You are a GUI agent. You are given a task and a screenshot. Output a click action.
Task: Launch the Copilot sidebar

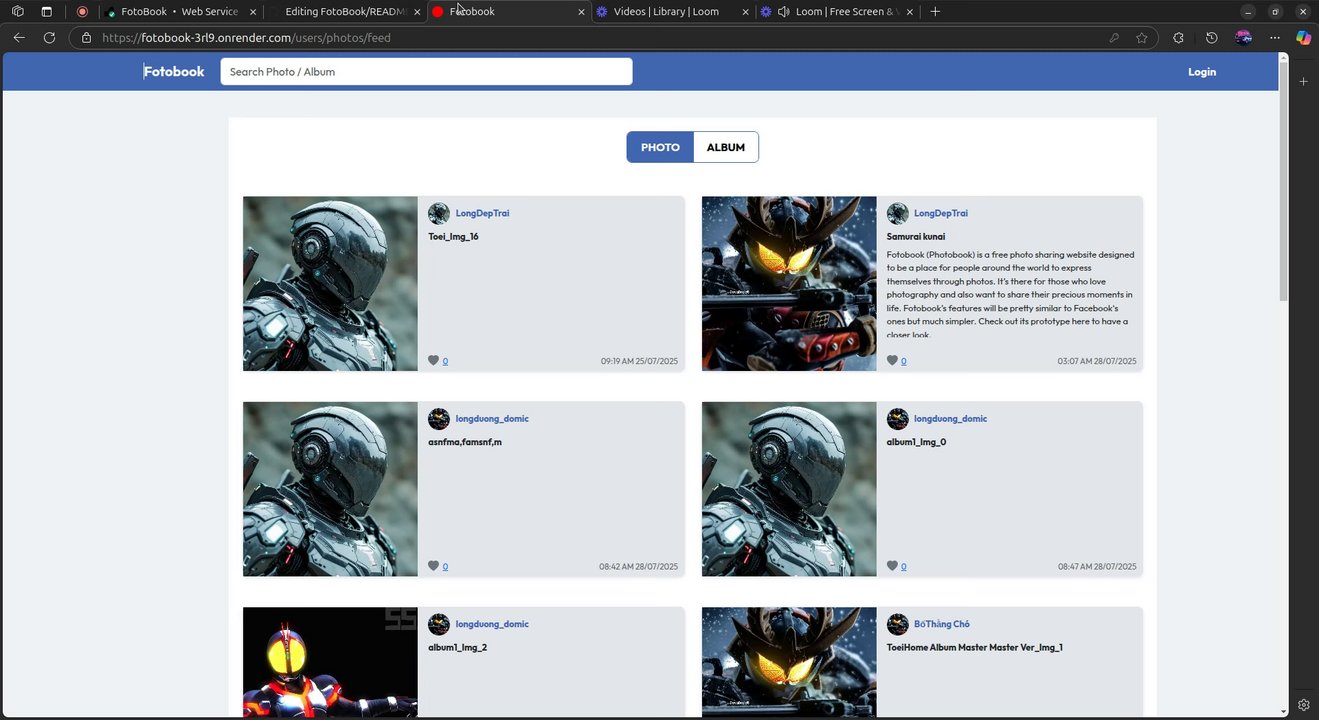(x=1303, y=38)
